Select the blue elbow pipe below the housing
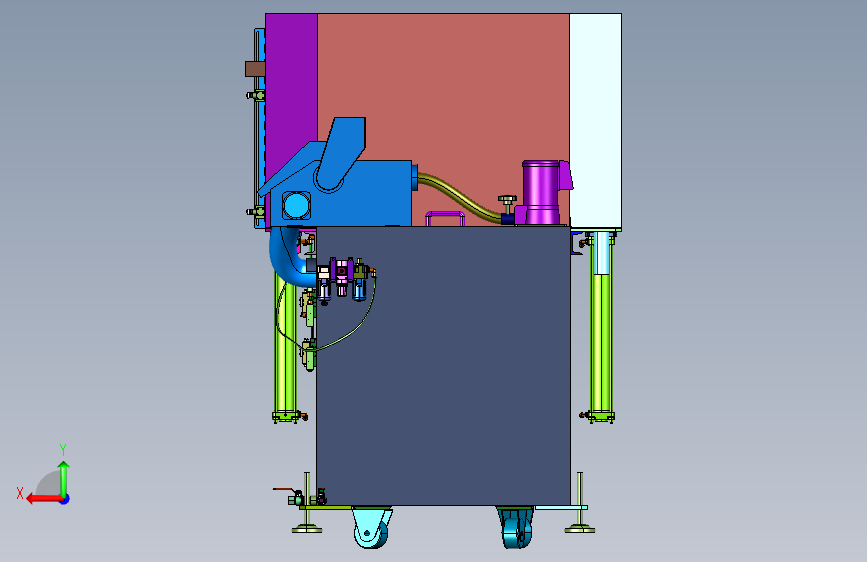The height and width of the screenshot is (562, 867). tap(290, 257)
